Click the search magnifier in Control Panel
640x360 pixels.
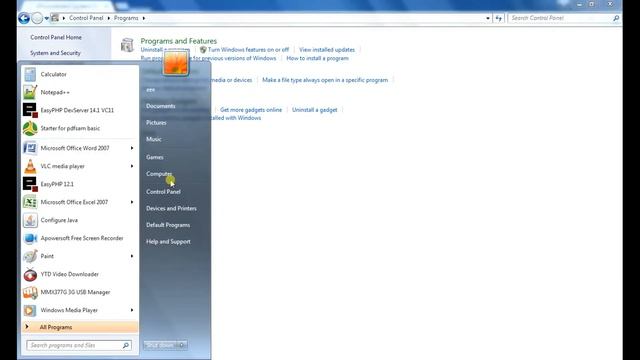point(616,18)
